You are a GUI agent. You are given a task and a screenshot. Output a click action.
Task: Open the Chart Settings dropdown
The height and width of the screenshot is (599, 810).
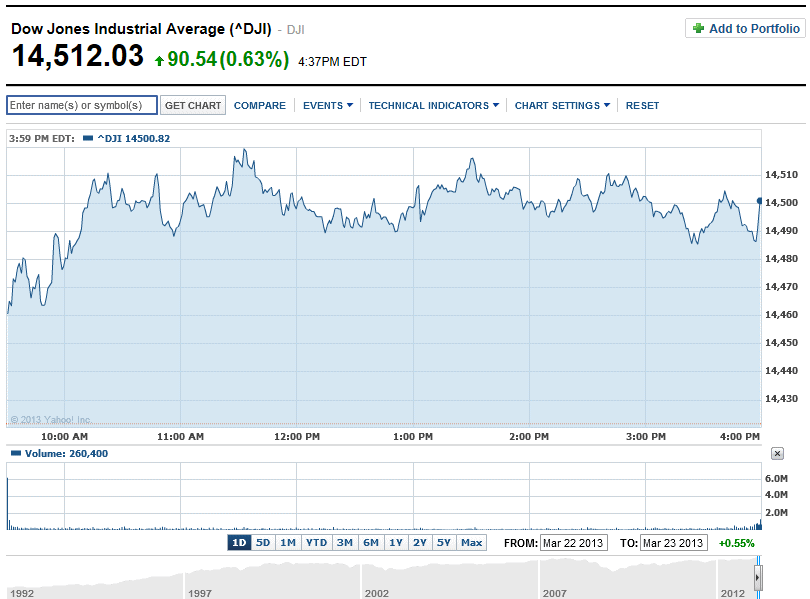coord(562,105)
